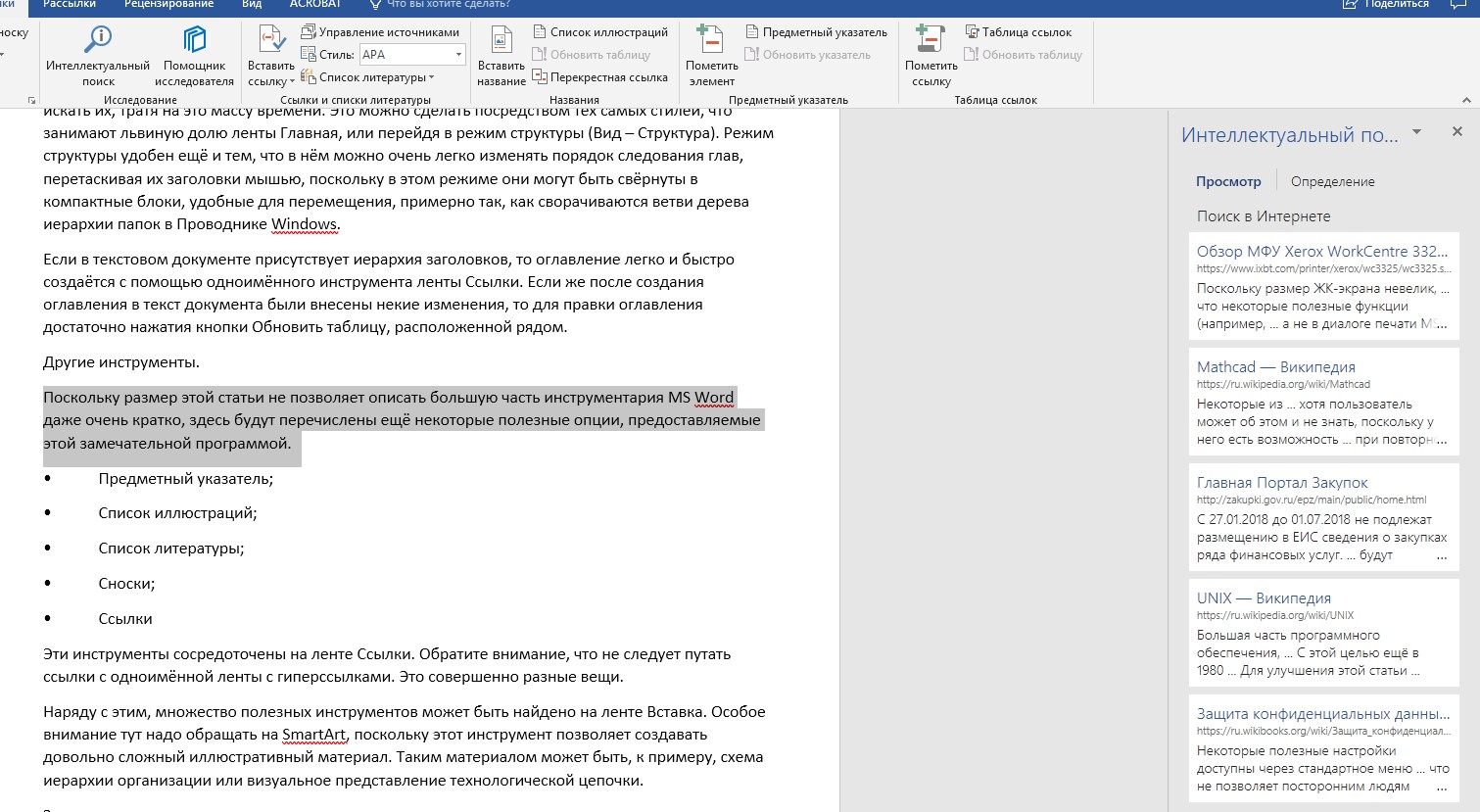1480x812 pixels.
Task: Click the Список иллюстраций button
Action: click(x=599, y=32)
